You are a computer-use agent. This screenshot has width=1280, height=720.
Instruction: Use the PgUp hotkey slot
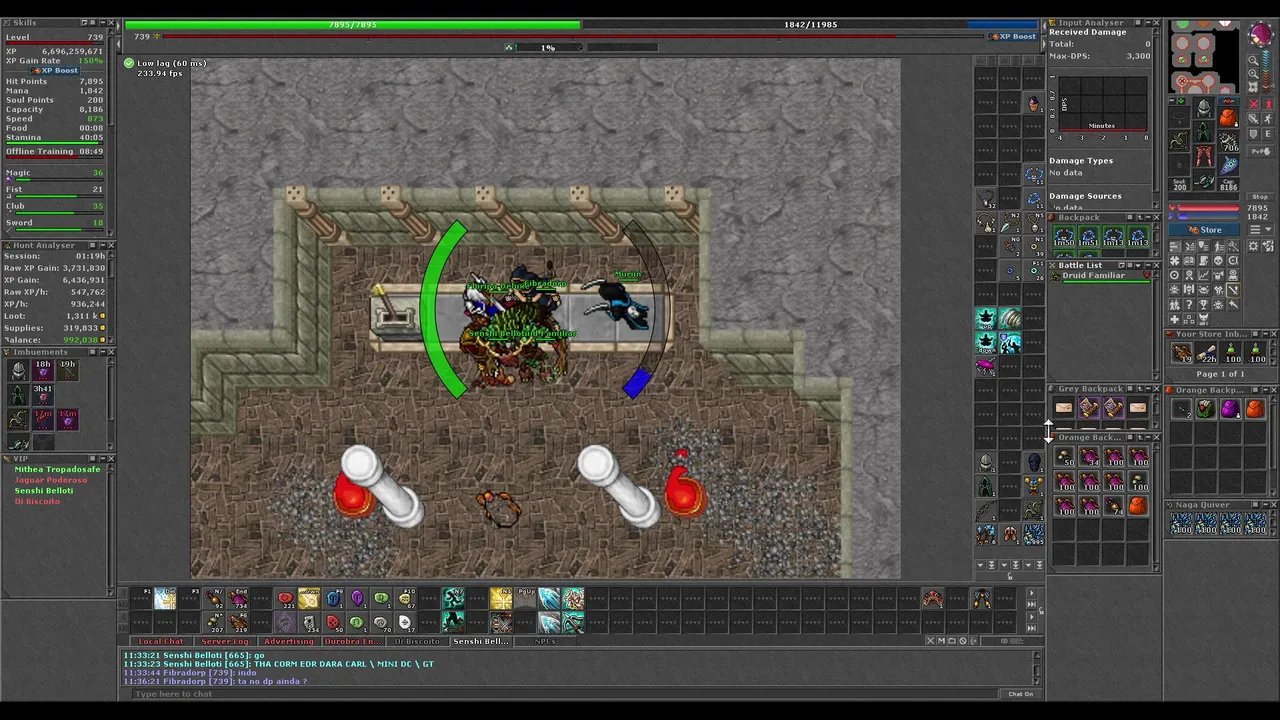pyautogui.click(x=525, y=598)
